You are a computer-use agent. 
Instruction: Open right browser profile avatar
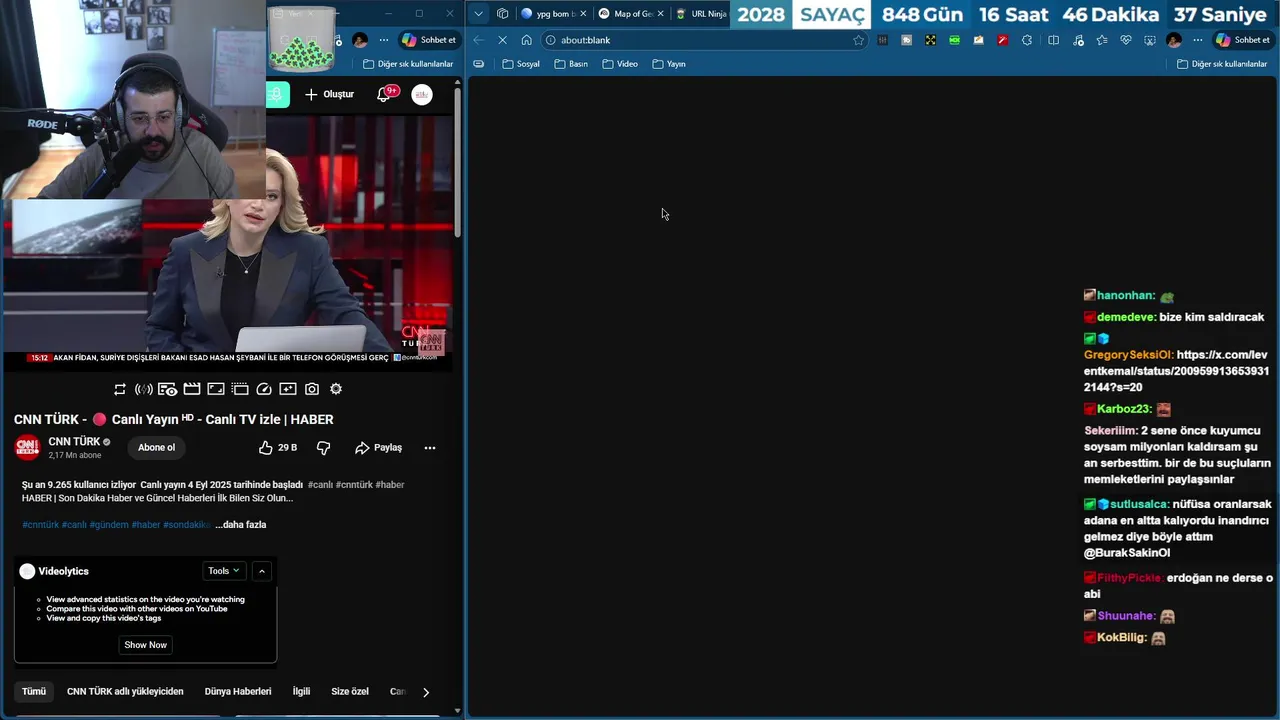point(1174,40)
